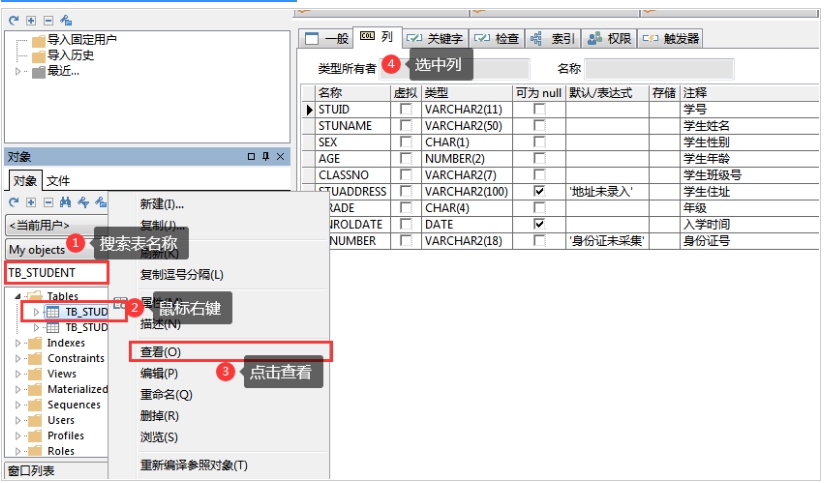Uncheck 可为 null for the DATE row
The width and height of the screenshot is (825, 483).
(539, 224)
